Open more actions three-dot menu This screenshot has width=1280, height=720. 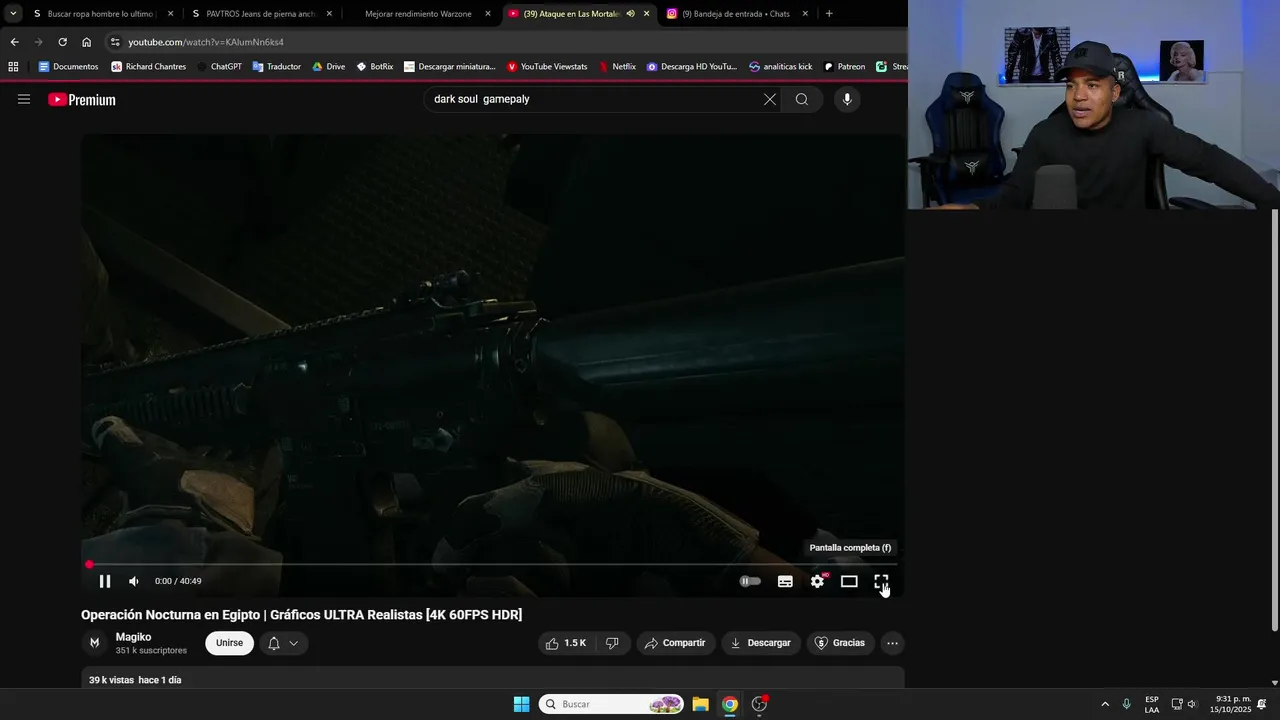point(892,643)
